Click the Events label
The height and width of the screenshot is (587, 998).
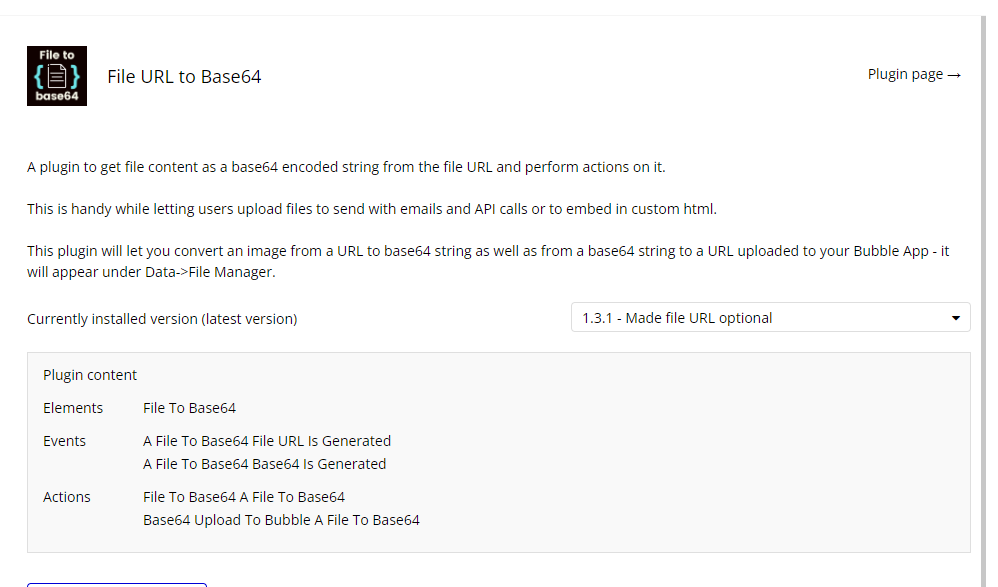point(64,441)
